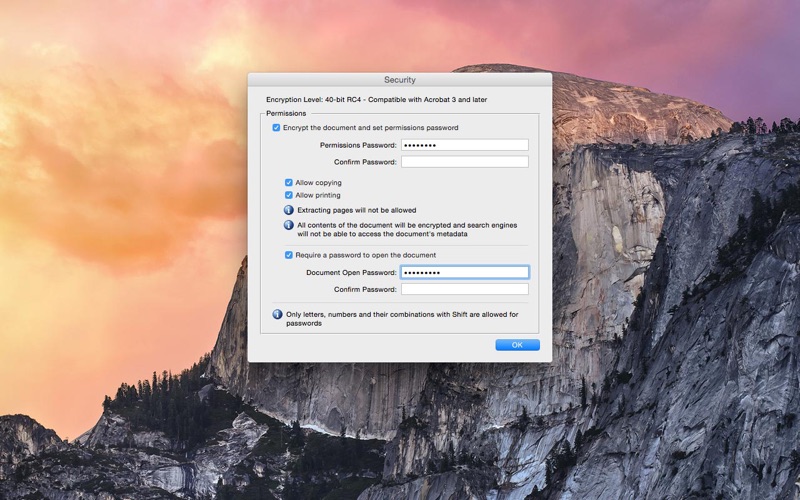The height and width of the screenshot is (500, 800).
Task: Click the Document Open Password field
Action: [x=465, y=272]
